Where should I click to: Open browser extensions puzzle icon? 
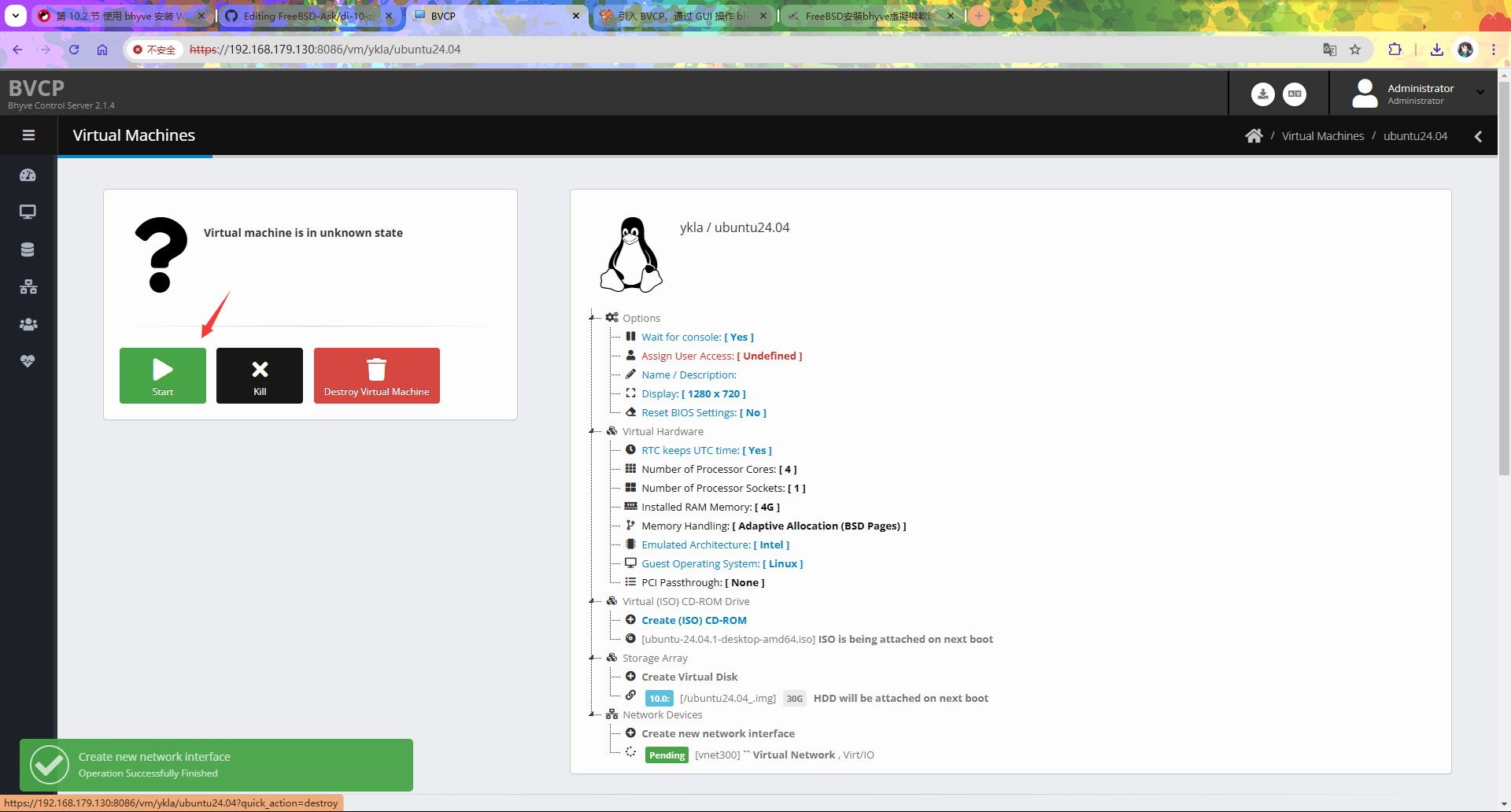(1395, 50)
